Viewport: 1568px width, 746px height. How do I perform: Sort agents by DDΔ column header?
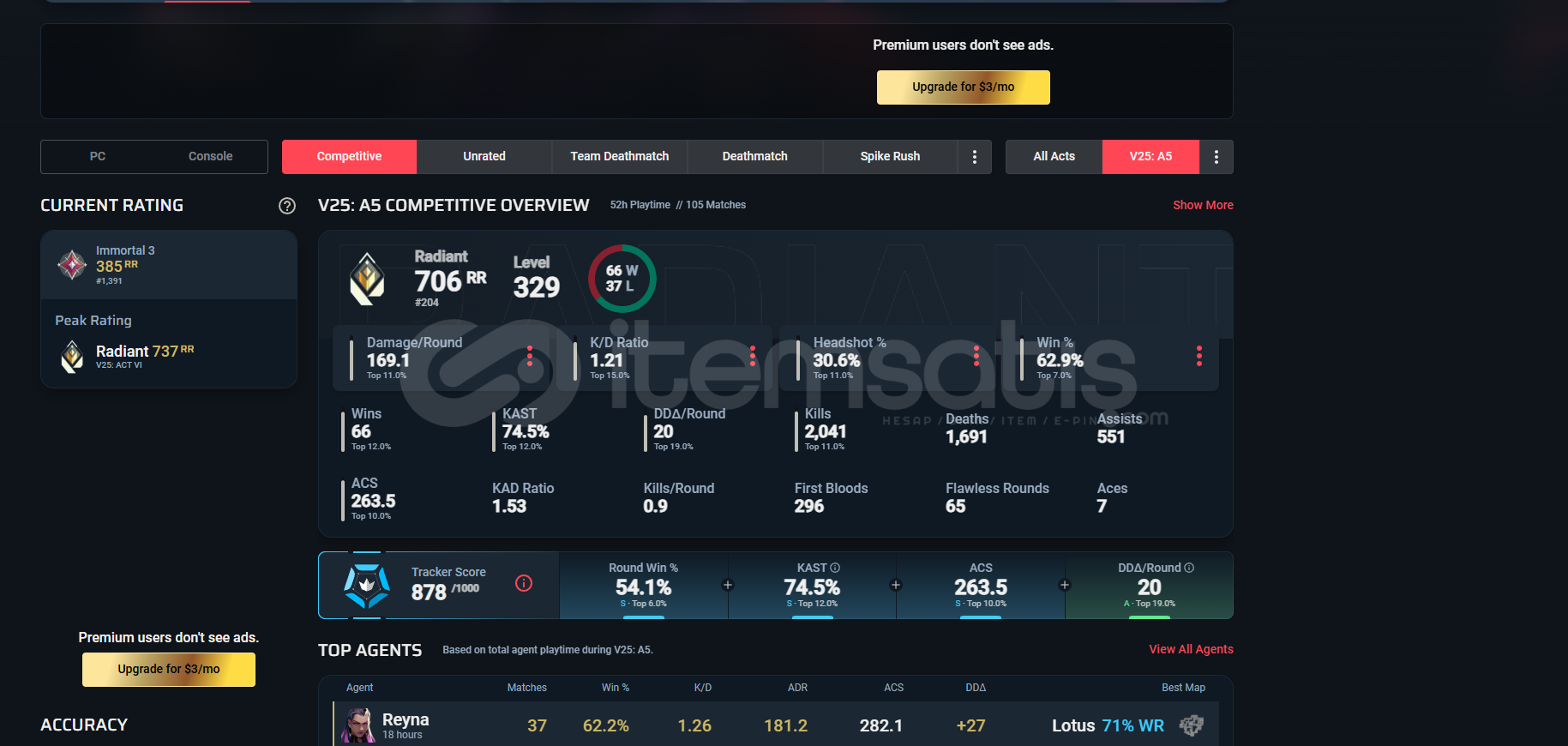976,688
